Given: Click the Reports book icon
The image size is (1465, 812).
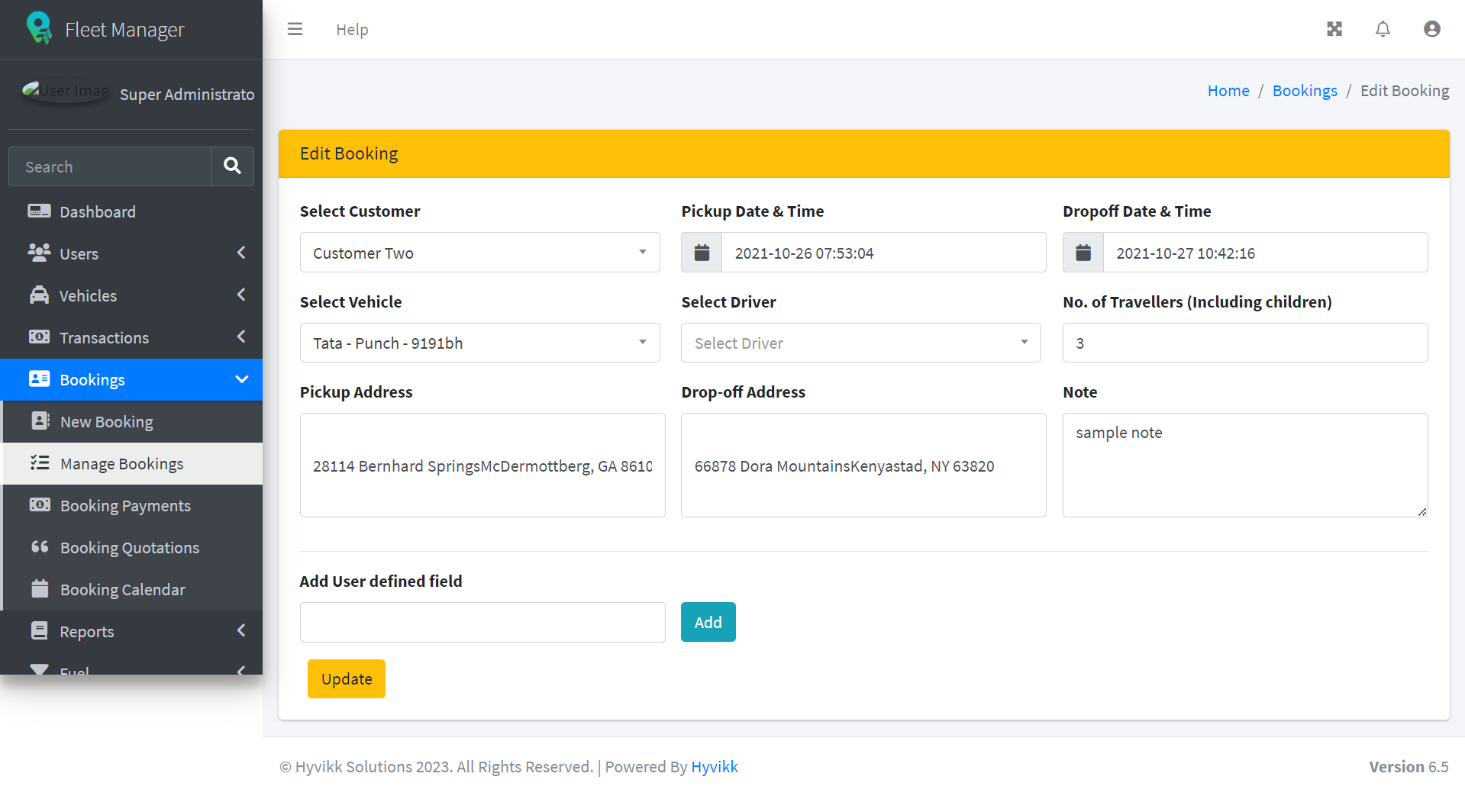Looking at the screenshot, I should (39, 631).
